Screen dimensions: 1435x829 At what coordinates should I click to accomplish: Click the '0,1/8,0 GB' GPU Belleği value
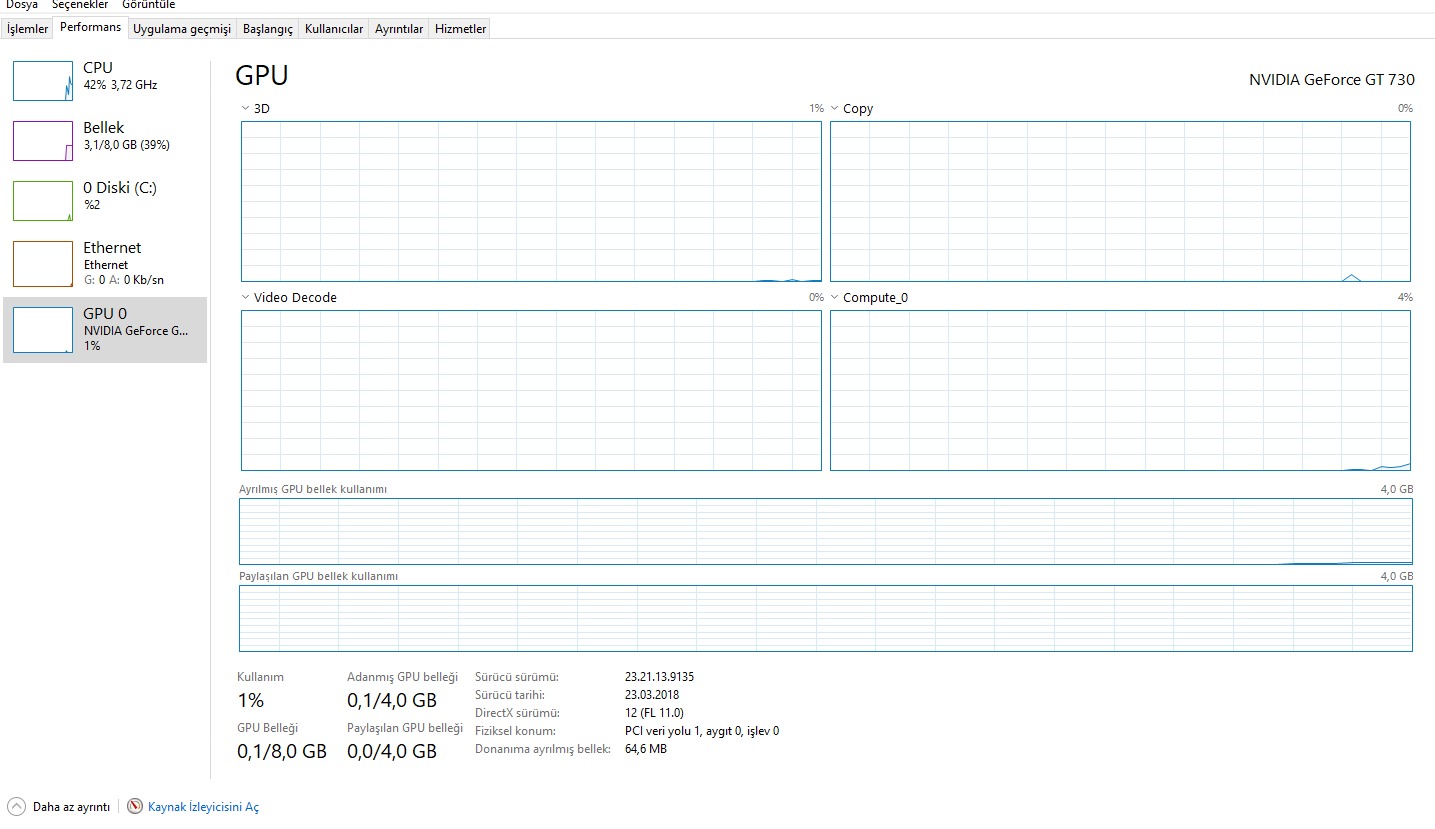282,751
